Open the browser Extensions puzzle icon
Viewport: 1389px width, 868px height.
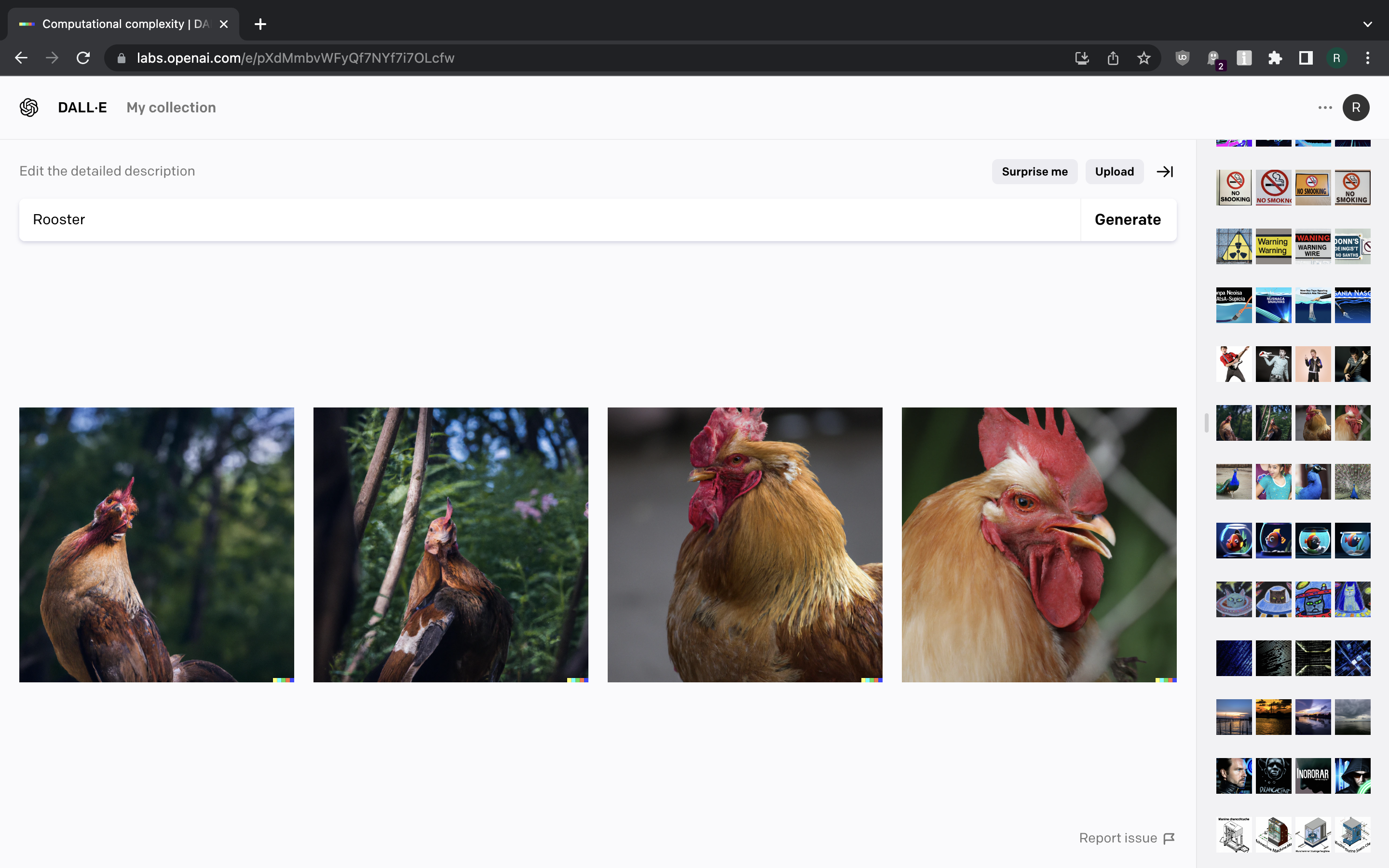click(x=1275, y=58)
